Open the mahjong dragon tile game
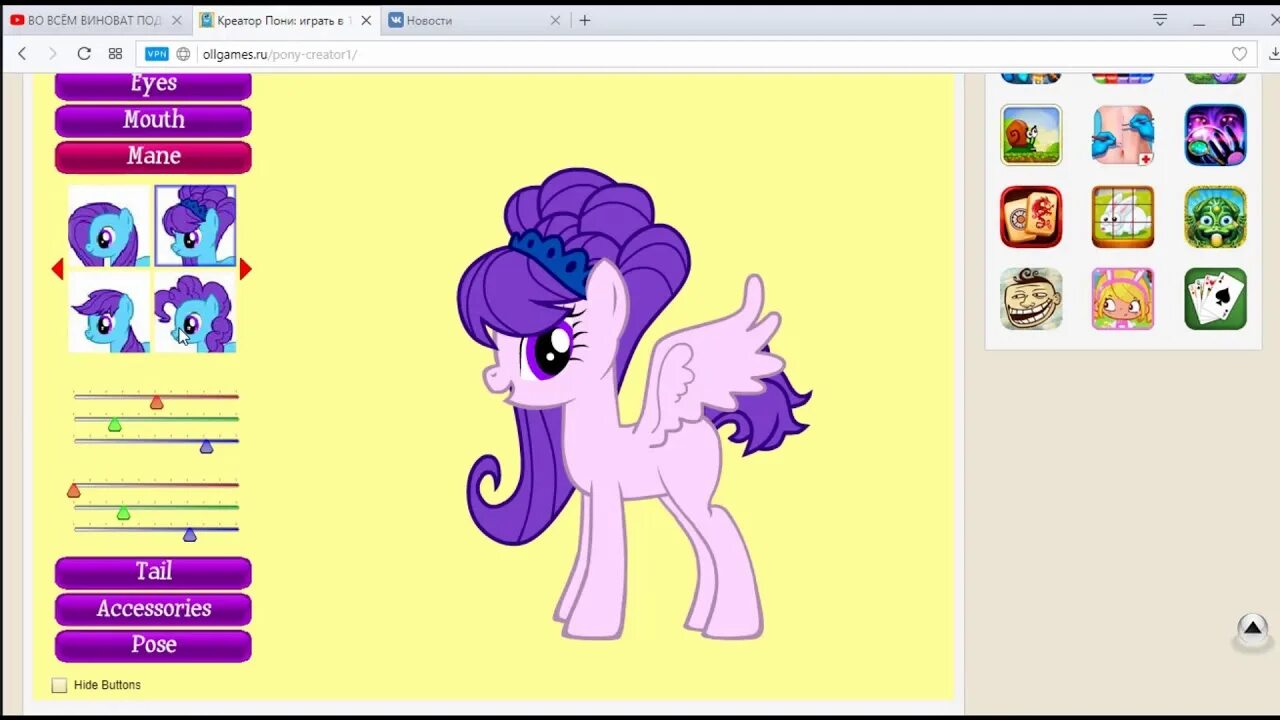Screen dimensions: 1280x720 pyautogui.click(x=1031, y=217)
